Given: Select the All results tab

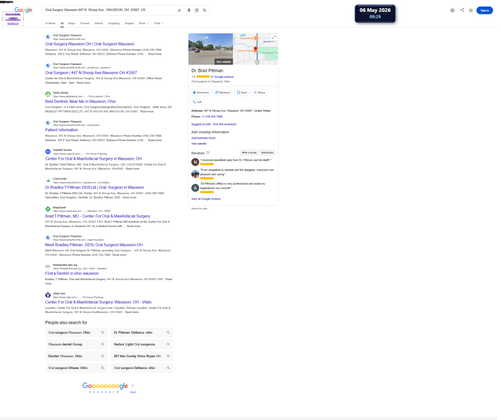Looking at the screenshot, I should pos(62,23).
